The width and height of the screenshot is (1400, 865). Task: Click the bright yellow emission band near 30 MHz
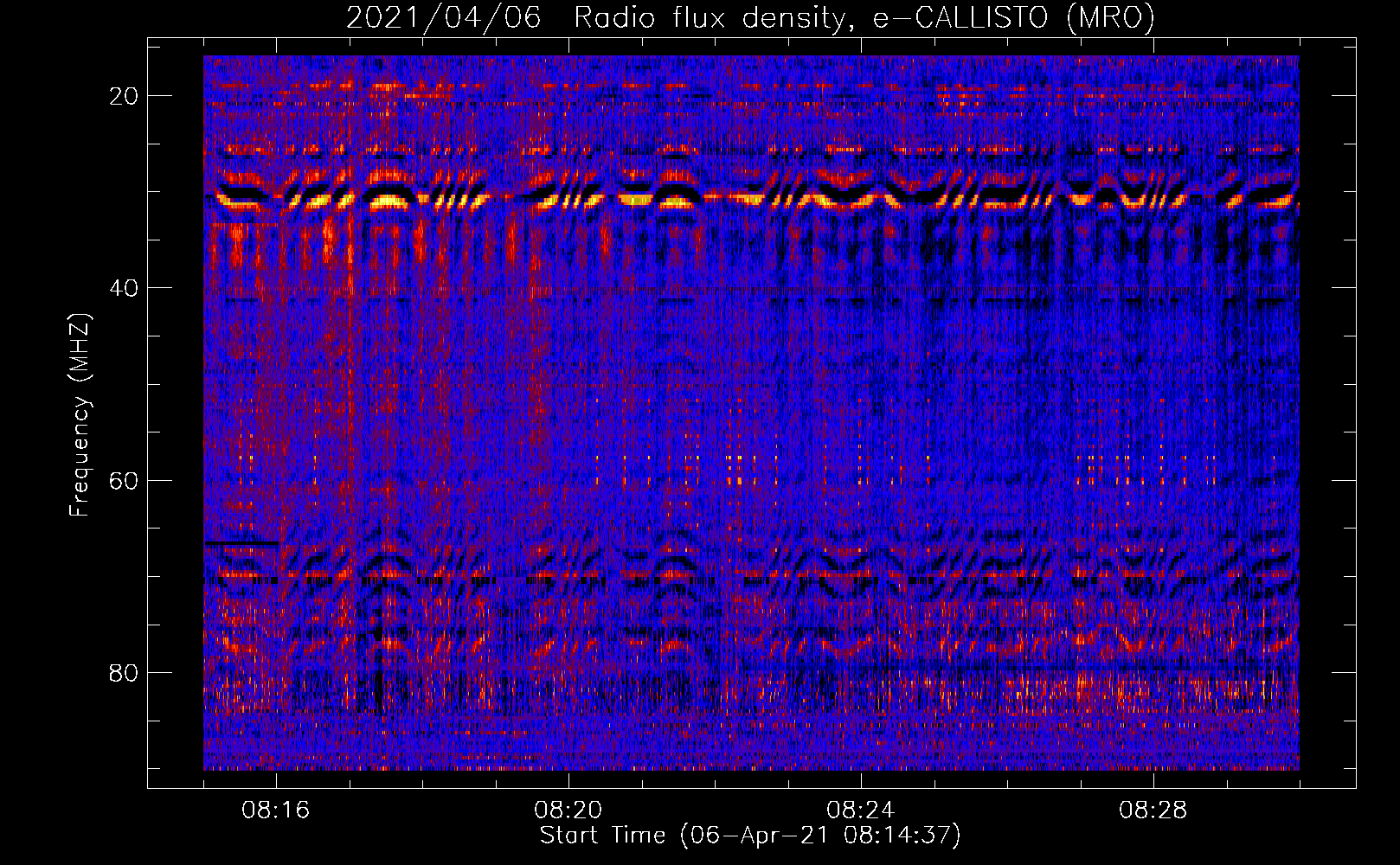pos(751,200)
